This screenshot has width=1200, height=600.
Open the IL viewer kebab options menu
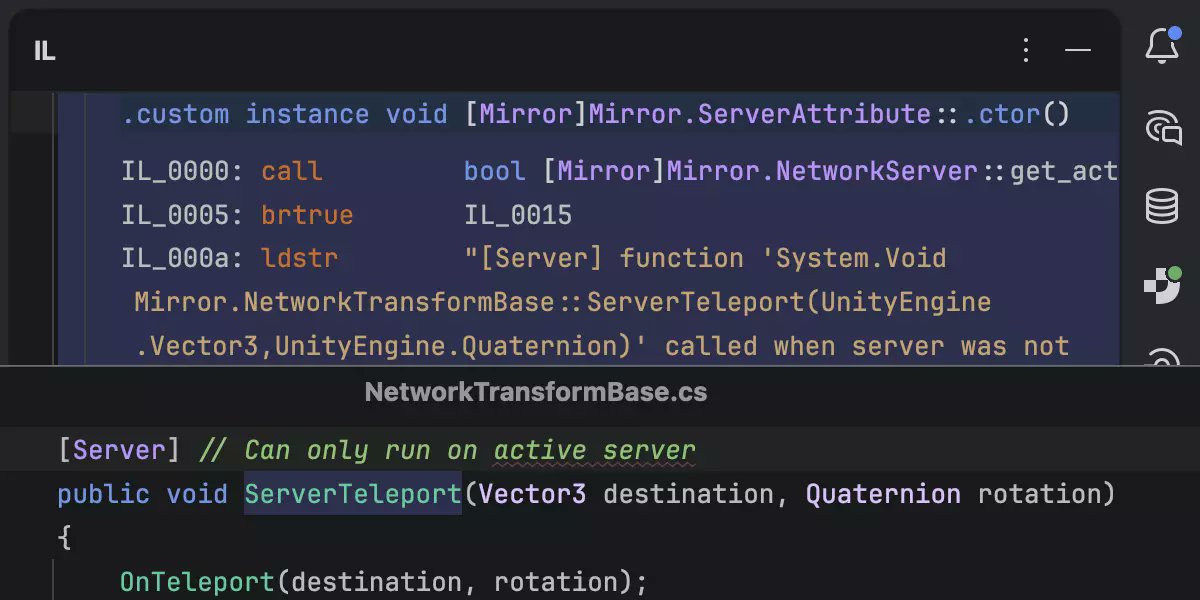click(x=1026, y=51)
